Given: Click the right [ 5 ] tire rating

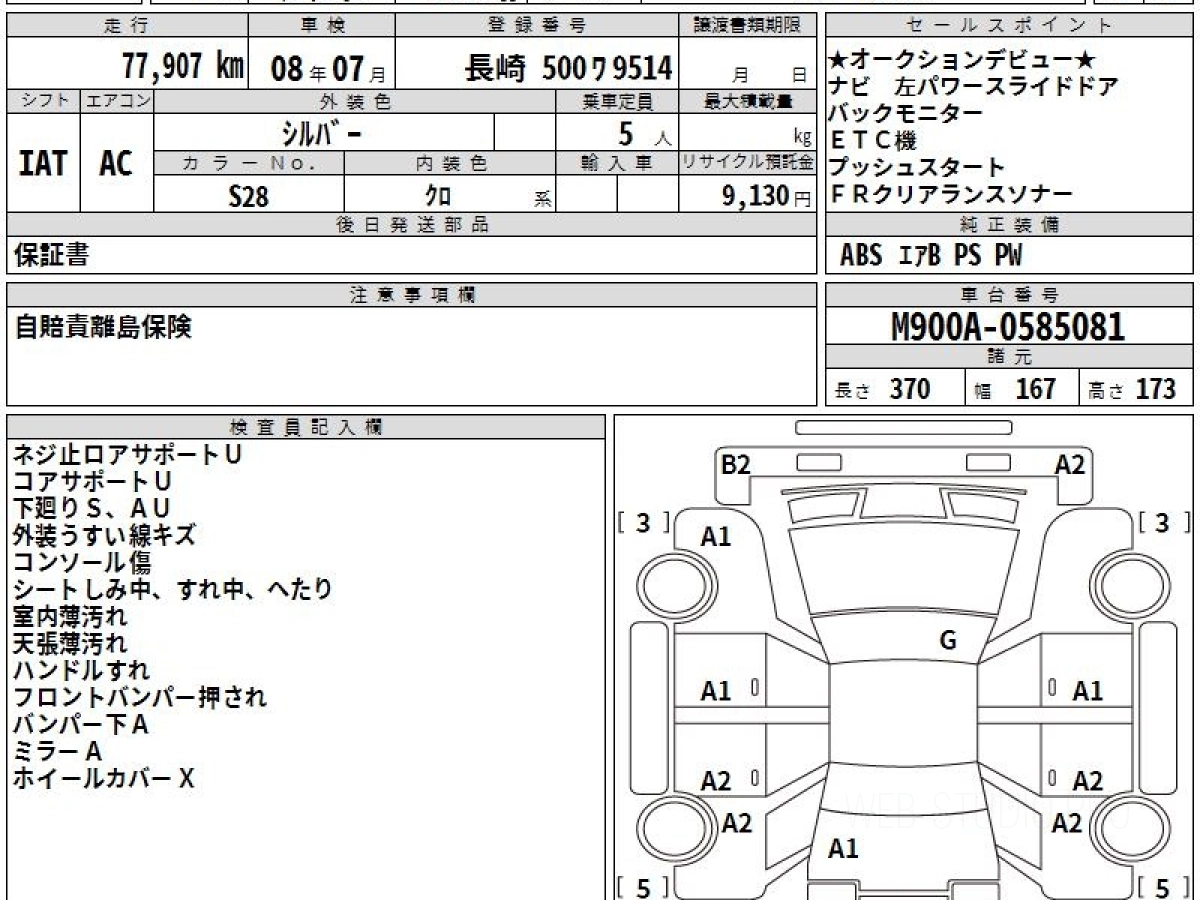Looking at the screenshot, I should pos(1162,886).
